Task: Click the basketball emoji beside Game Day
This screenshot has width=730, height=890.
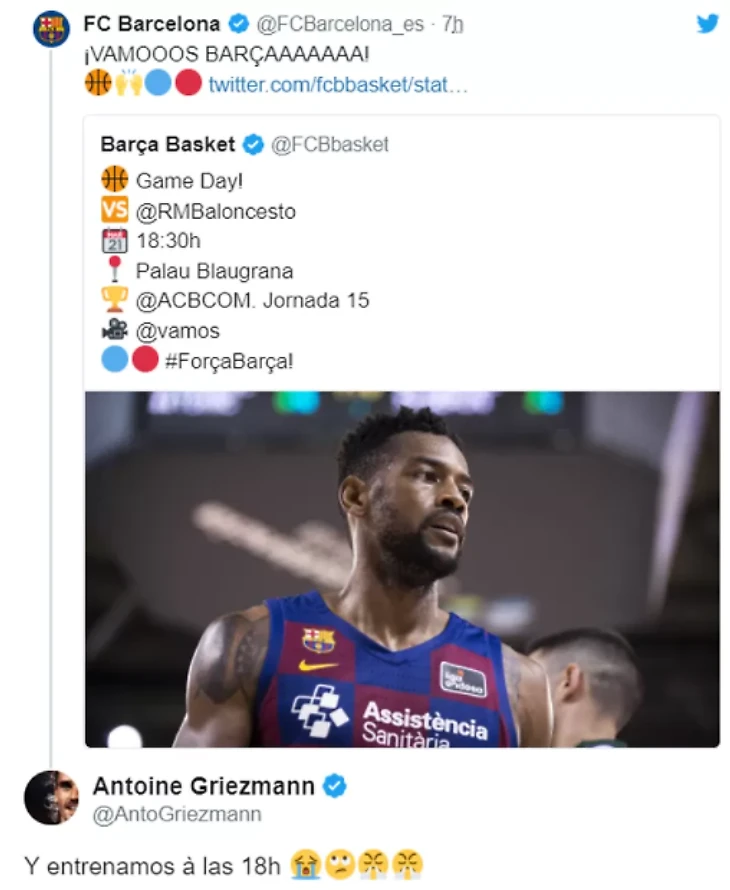Action: [115, 180]
